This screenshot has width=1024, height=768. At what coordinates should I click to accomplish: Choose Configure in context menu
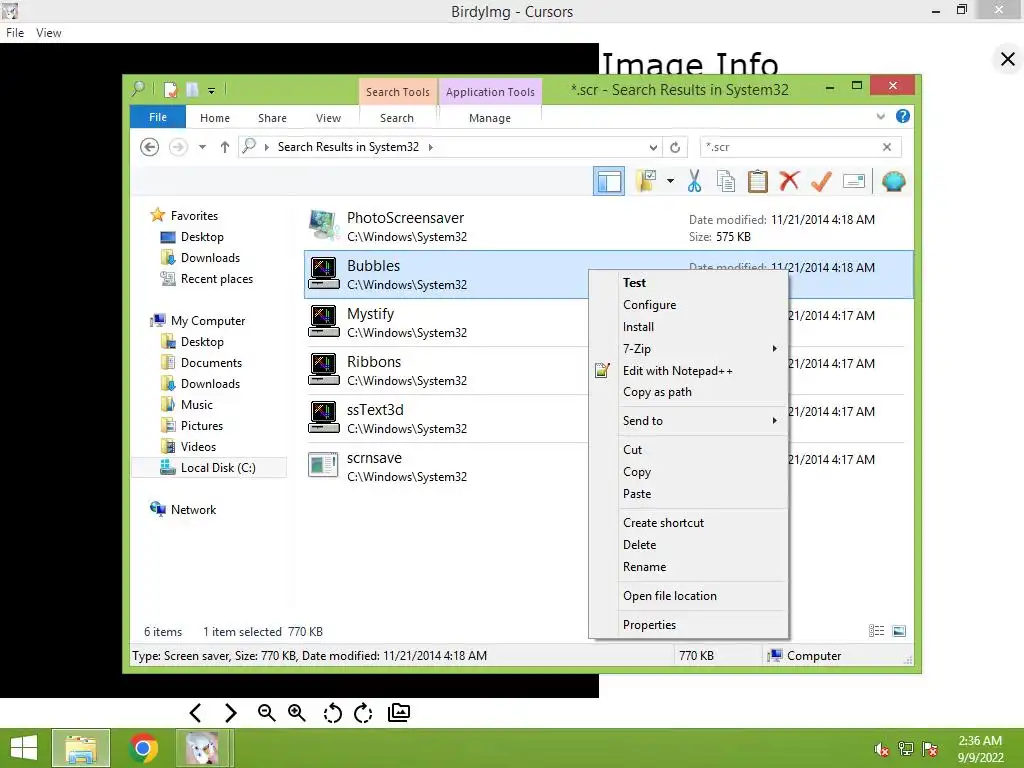pos(688,305)
